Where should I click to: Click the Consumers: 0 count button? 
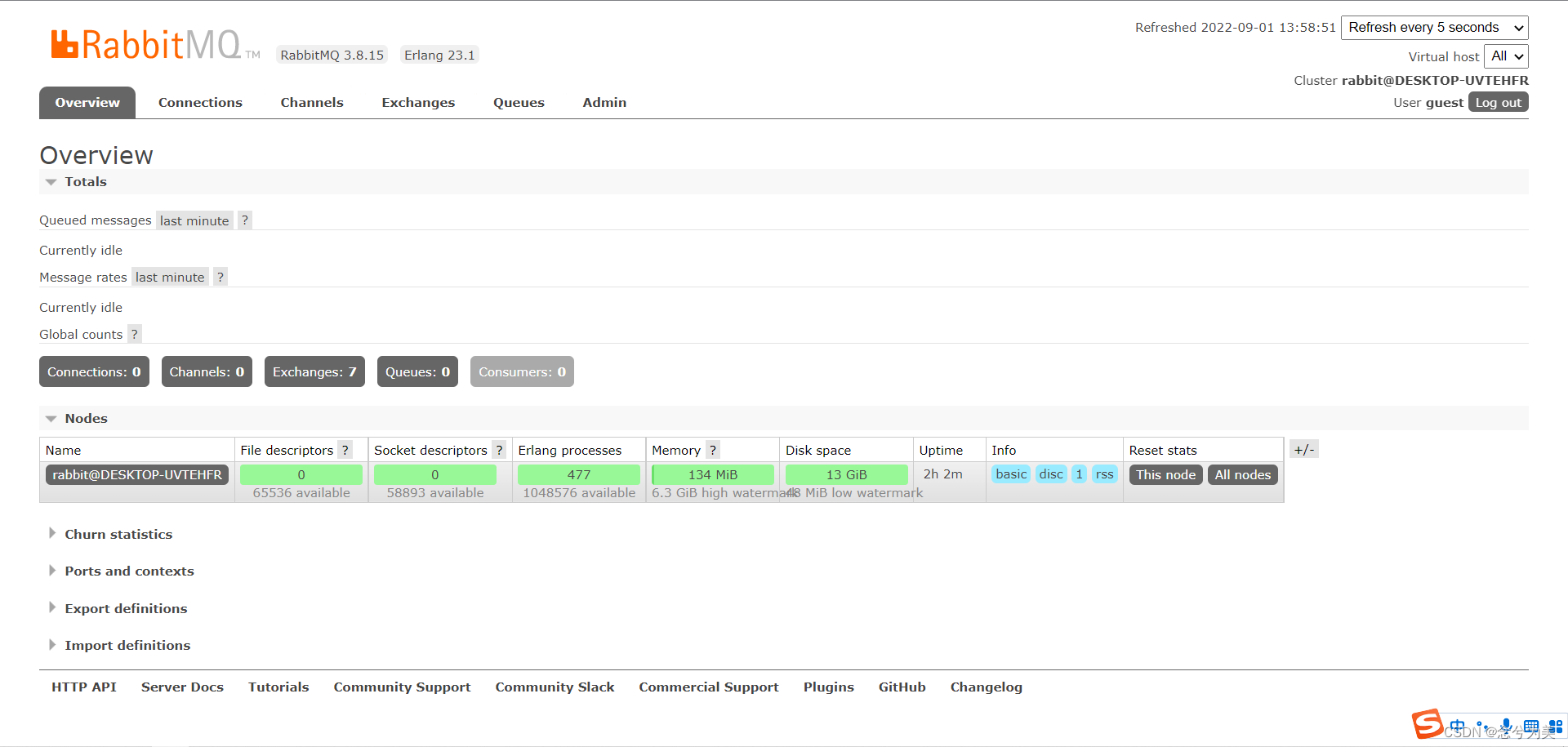coord(522,371)
